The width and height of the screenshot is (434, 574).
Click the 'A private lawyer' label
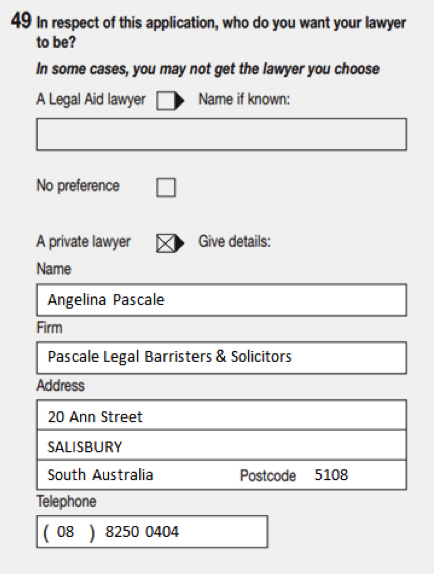[83, 242]
